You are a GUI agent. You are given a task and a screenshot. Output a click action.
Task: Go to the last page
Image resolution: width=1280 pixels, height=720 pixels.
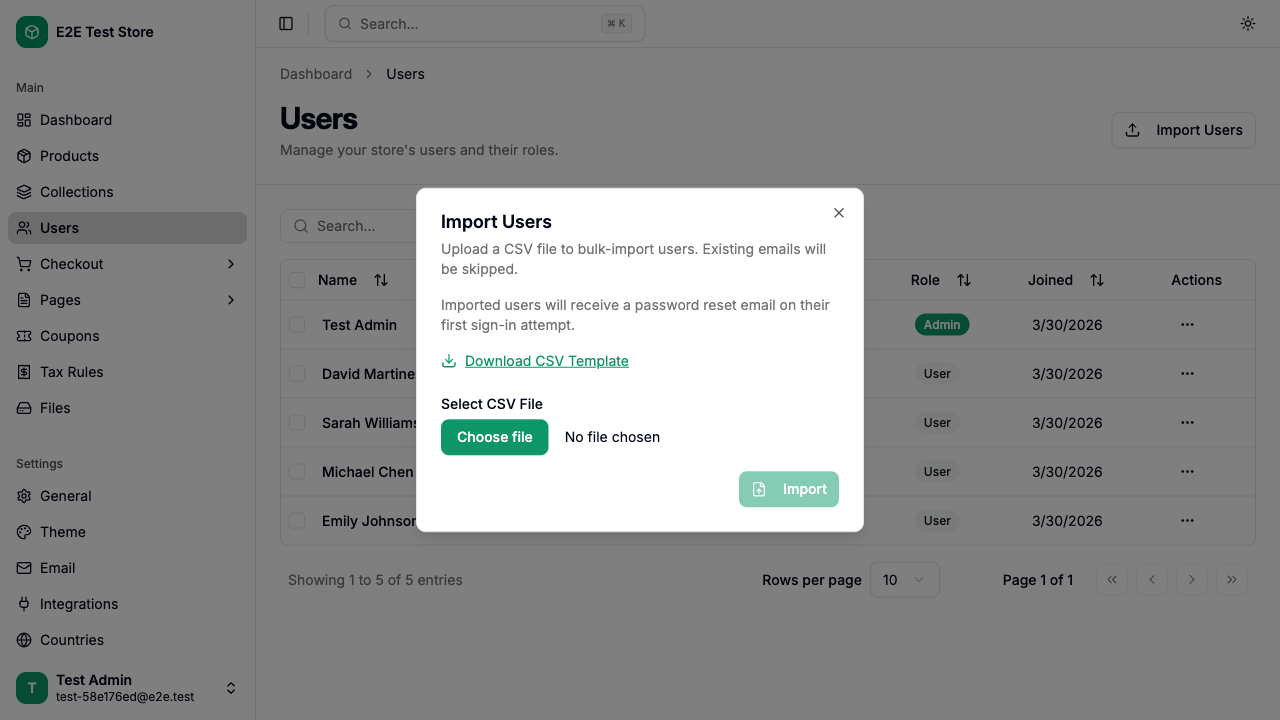coord(1232,580)
